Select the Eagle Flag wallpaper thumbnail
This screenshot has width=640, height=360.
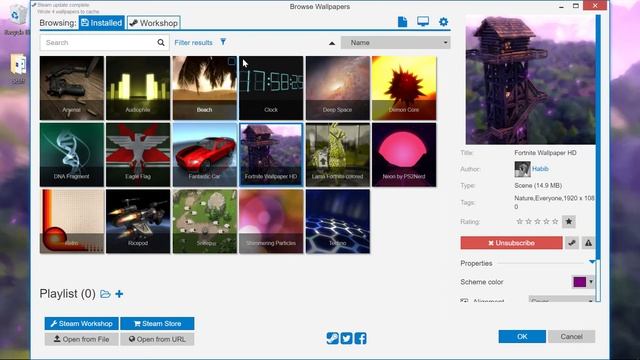138,155
